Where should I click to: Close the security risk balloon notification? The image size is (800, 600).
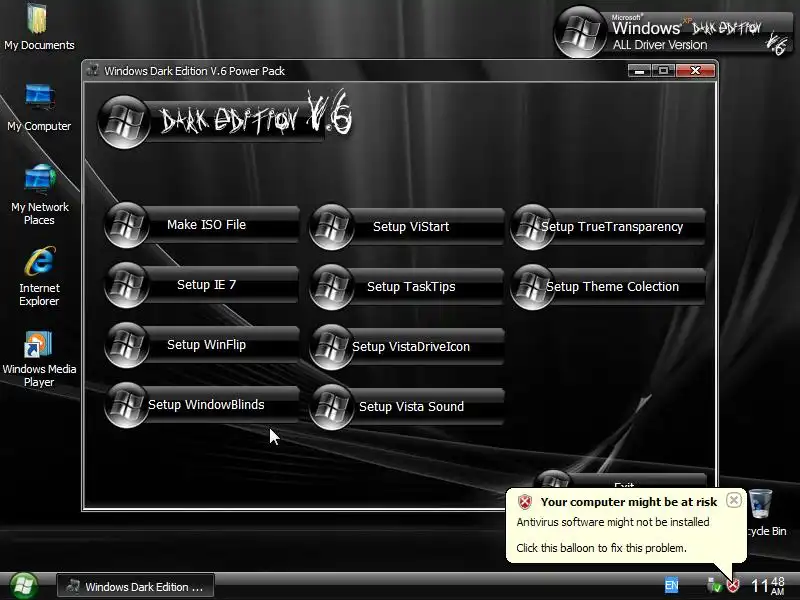click(x=734, y=500)
